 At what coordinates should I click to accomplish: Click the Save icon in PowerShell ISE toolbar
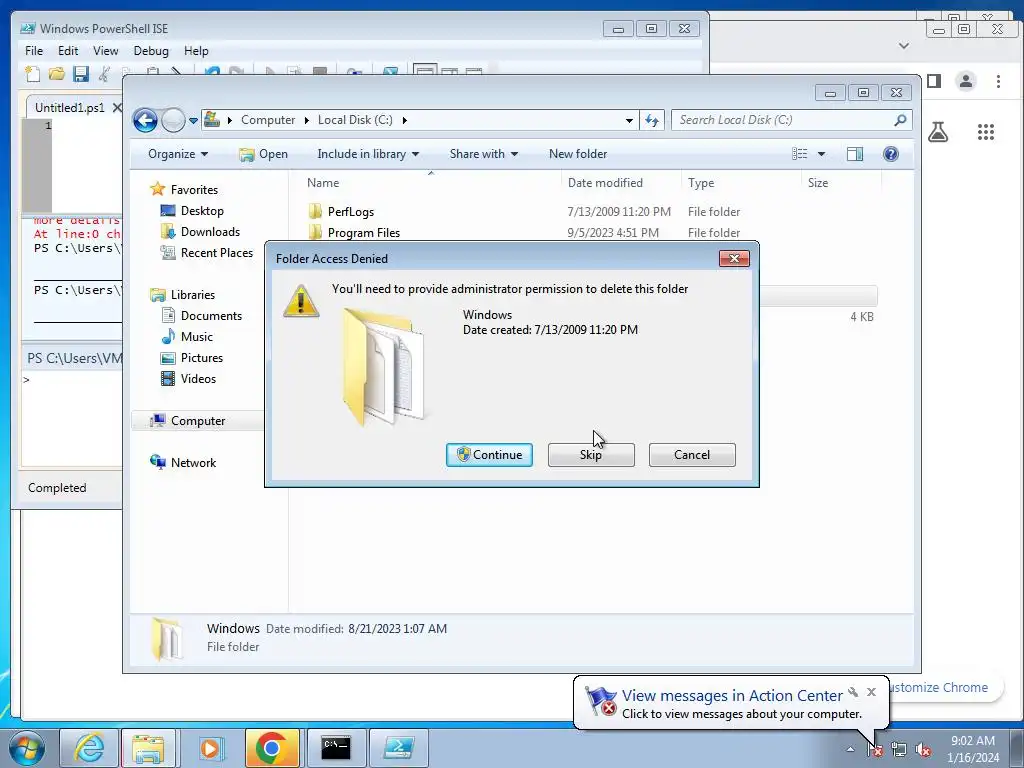click(x=81, y=74)
